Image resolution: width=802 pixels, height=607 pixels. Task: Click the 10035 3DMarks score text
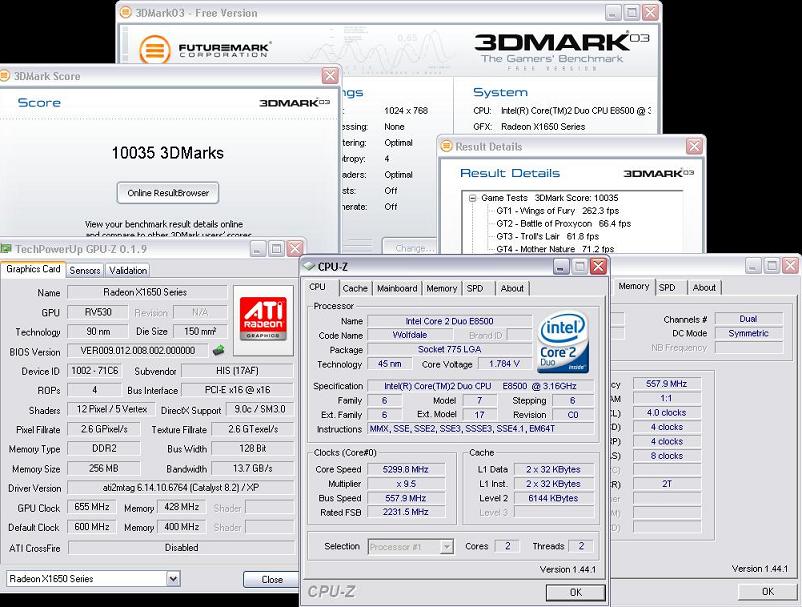[168, 153]
